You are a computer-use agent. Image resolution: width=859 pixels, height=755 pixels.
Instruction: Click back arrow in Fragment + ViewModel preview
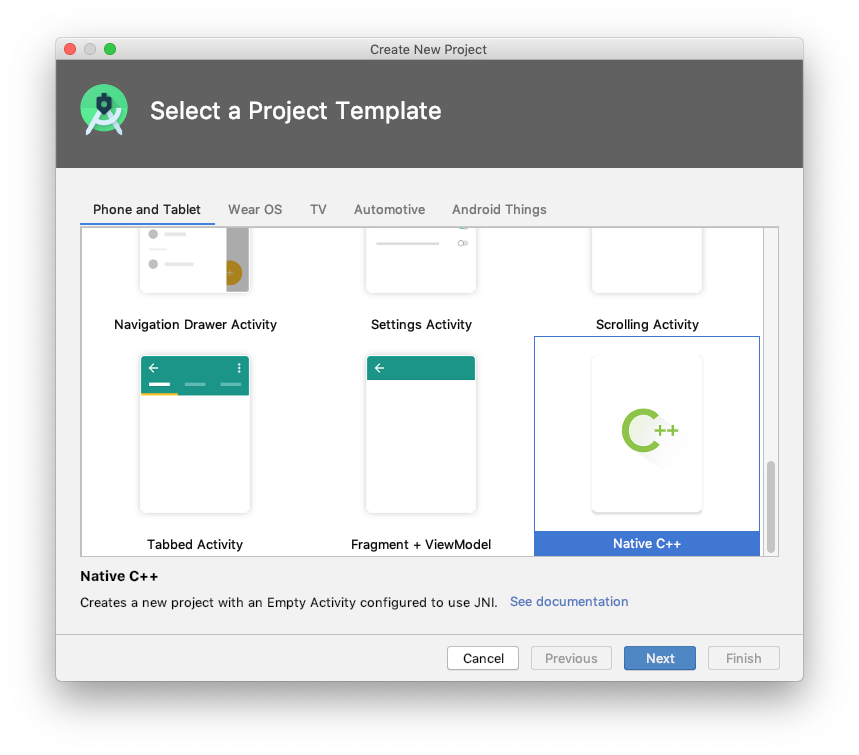(379, 368)
